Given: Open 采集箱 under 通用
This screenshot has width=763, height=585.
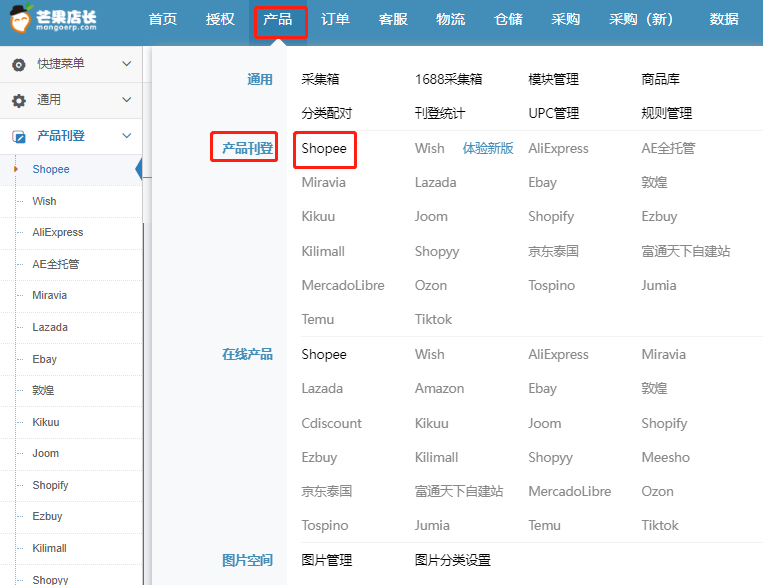Looking at the screenshot, I should click(320, 79).
